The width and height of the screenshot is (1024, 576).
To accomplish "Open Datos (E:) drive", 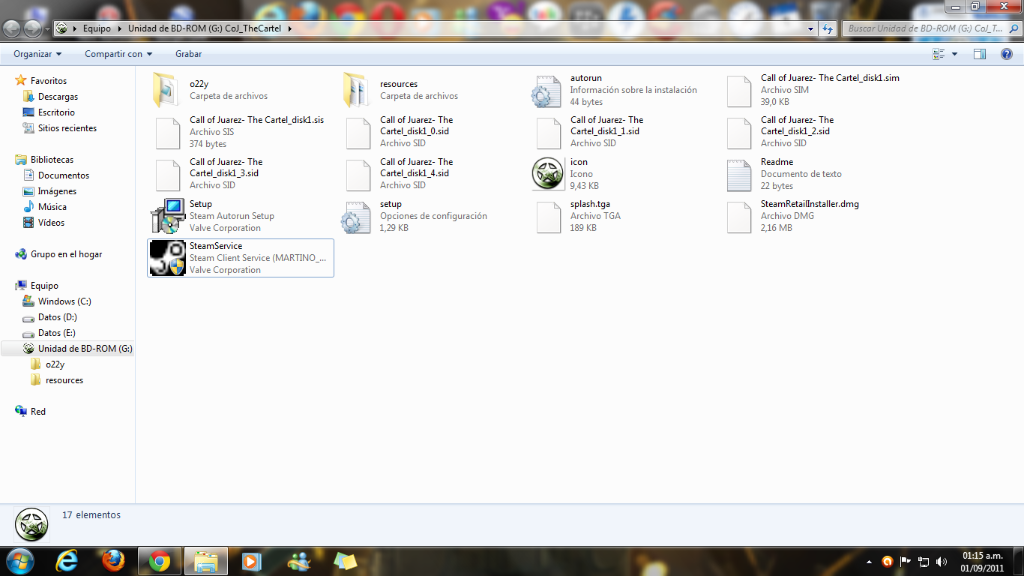I will click(57, 333).
